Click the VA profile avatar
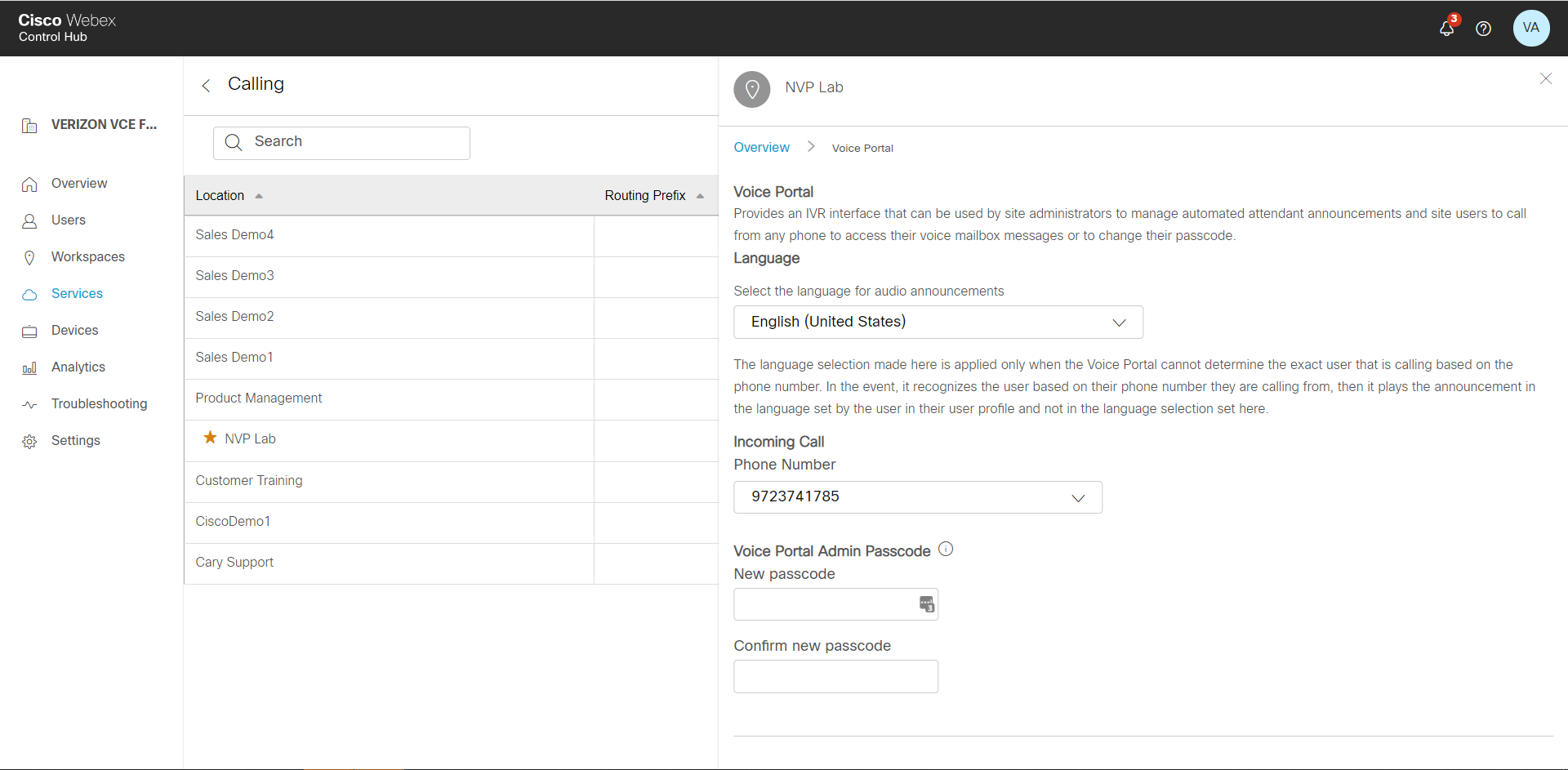1568x770 pixels. (x=1531, y=29)
